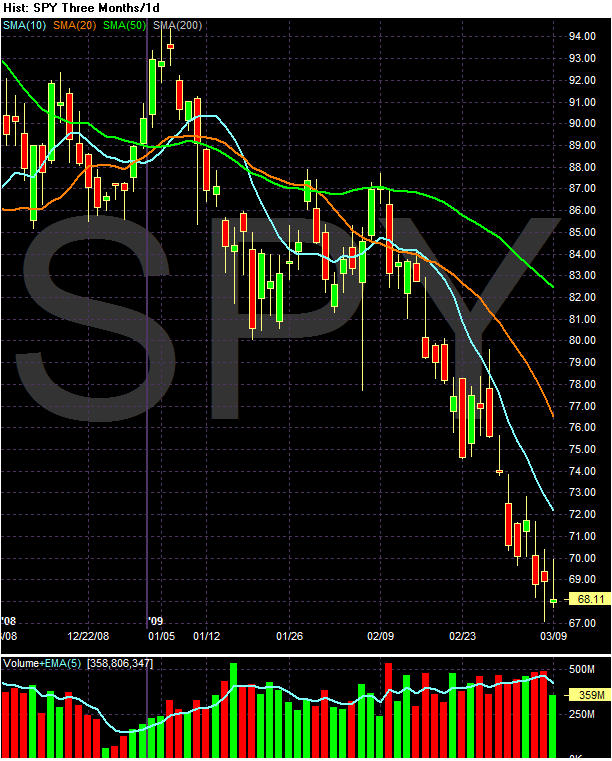Click the 84.00 price axis label
The height and width of the screenshot is (761, 612).
point(582,254)
